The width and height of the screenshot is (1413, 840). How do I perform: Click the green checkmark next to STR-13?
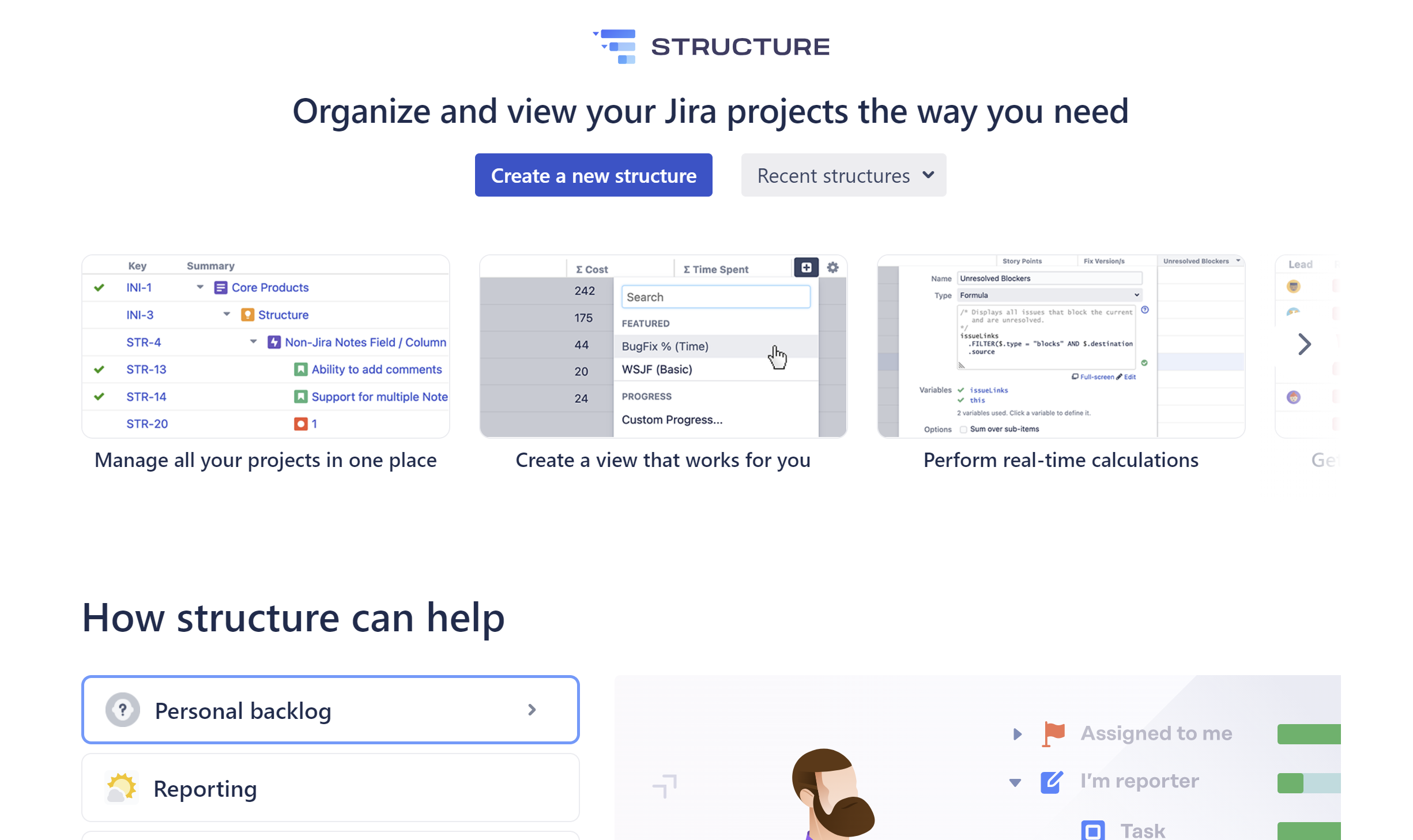point(99,369)
